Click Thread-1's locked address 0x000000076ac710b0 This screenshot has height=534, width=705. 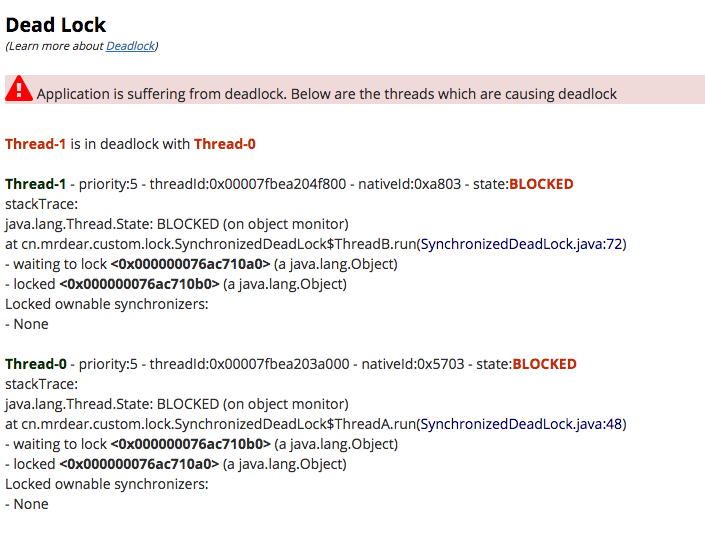[139, 284]
